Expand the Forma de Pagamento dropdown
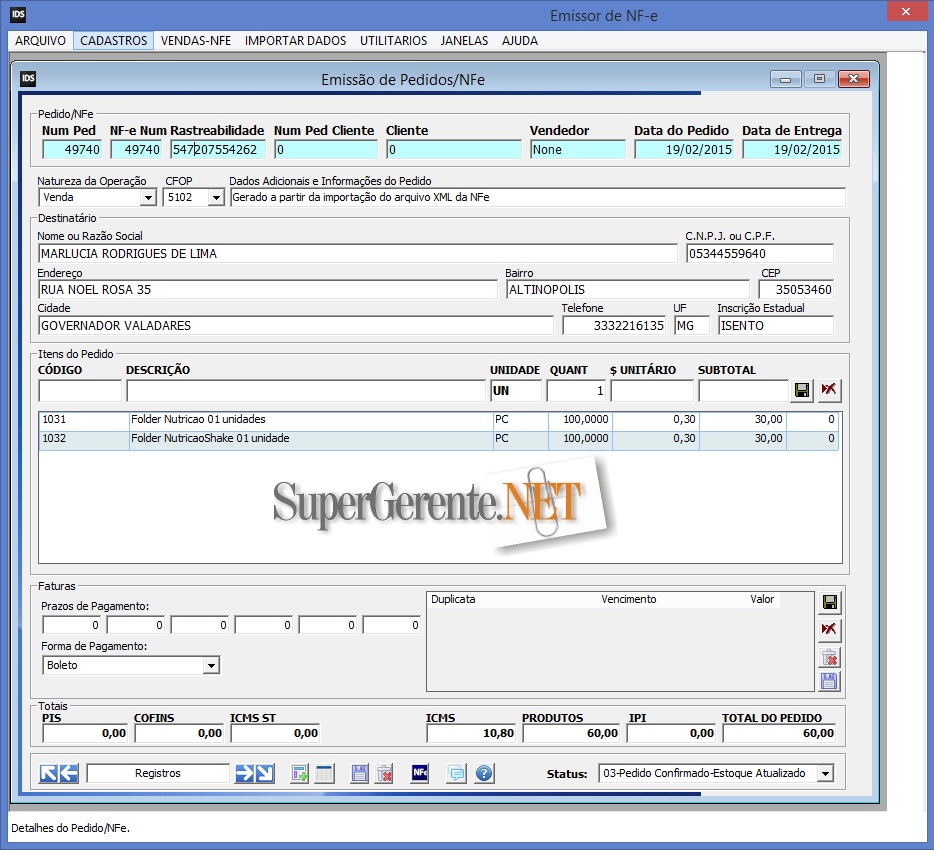The width and height of the screenshot is (934, 854). (x=211, y=665)
